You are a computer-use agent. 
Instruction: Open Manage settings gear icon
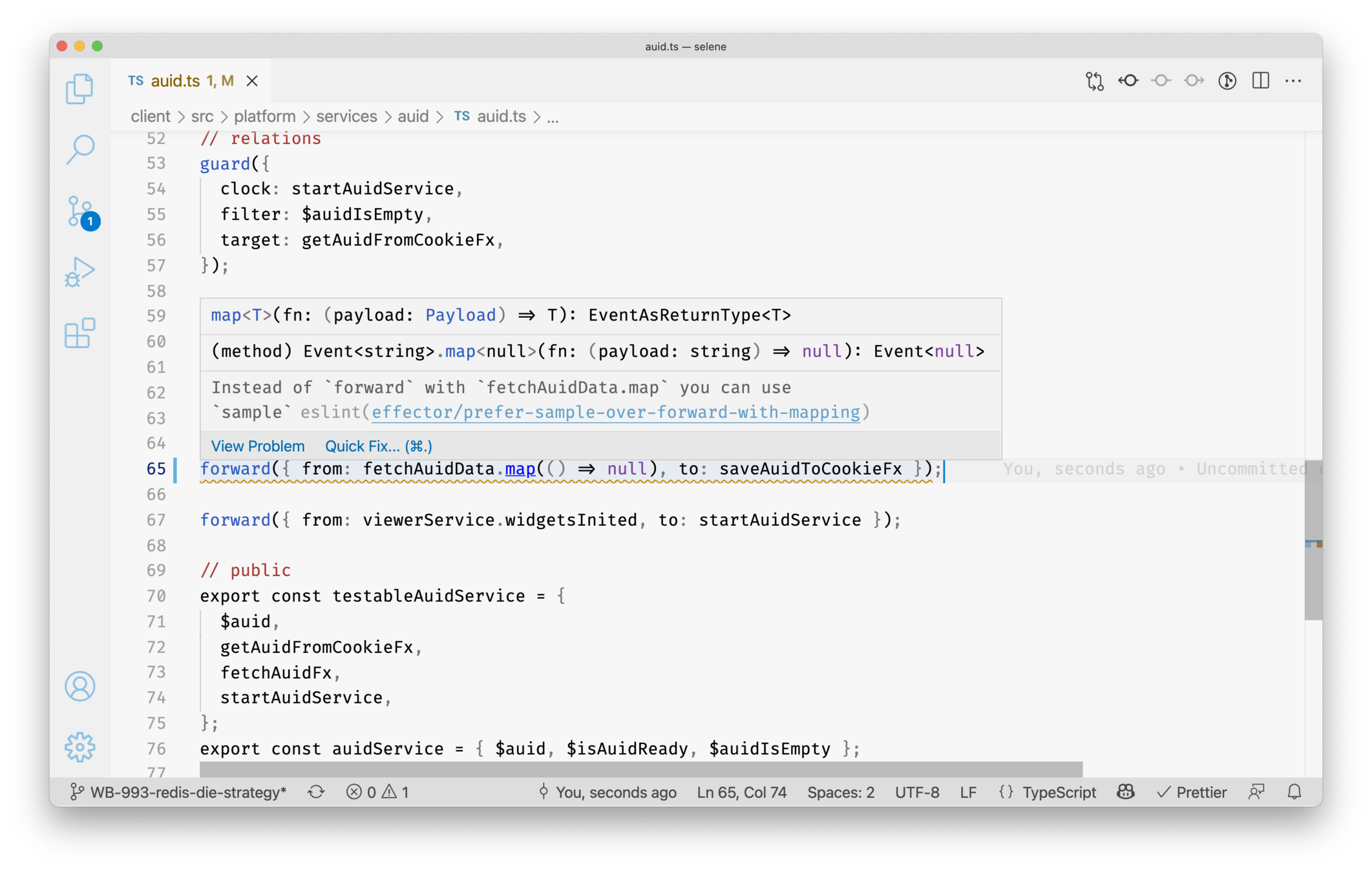(79, 747)
